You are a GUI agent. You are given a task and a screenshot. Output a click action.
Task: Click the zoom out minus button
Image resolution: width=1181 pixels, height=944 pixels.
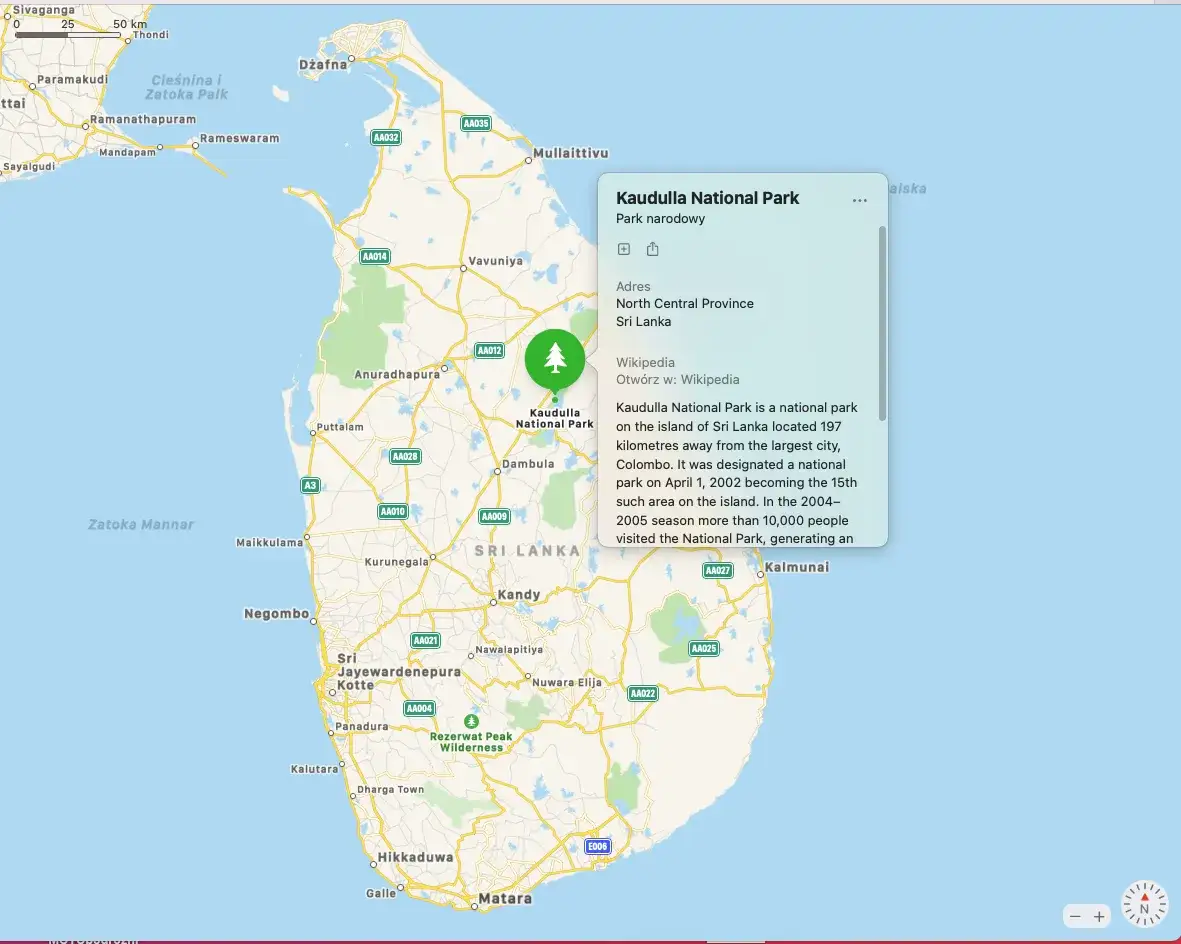[1075, 916]
